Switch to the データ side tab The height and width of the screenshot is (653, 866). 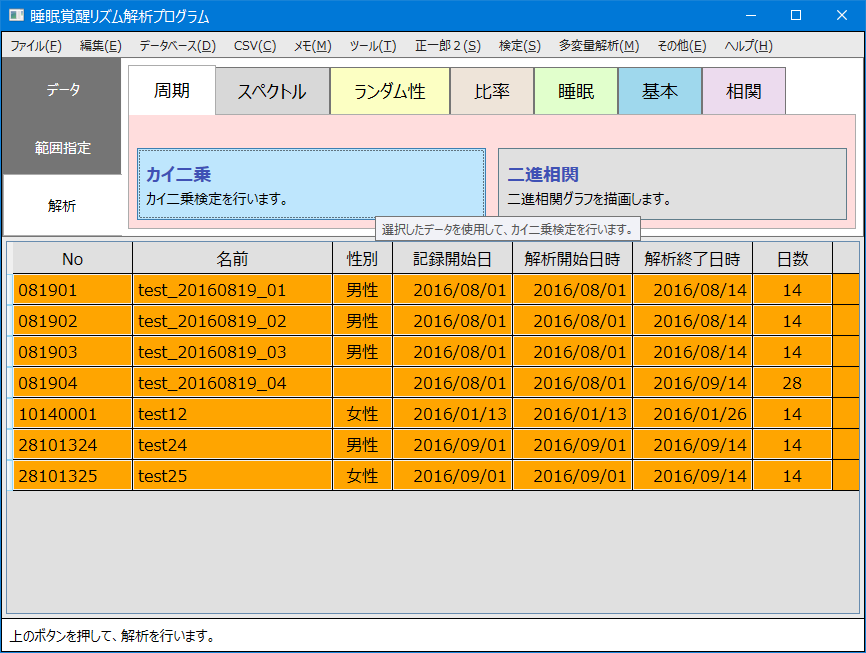pos(62,88)
